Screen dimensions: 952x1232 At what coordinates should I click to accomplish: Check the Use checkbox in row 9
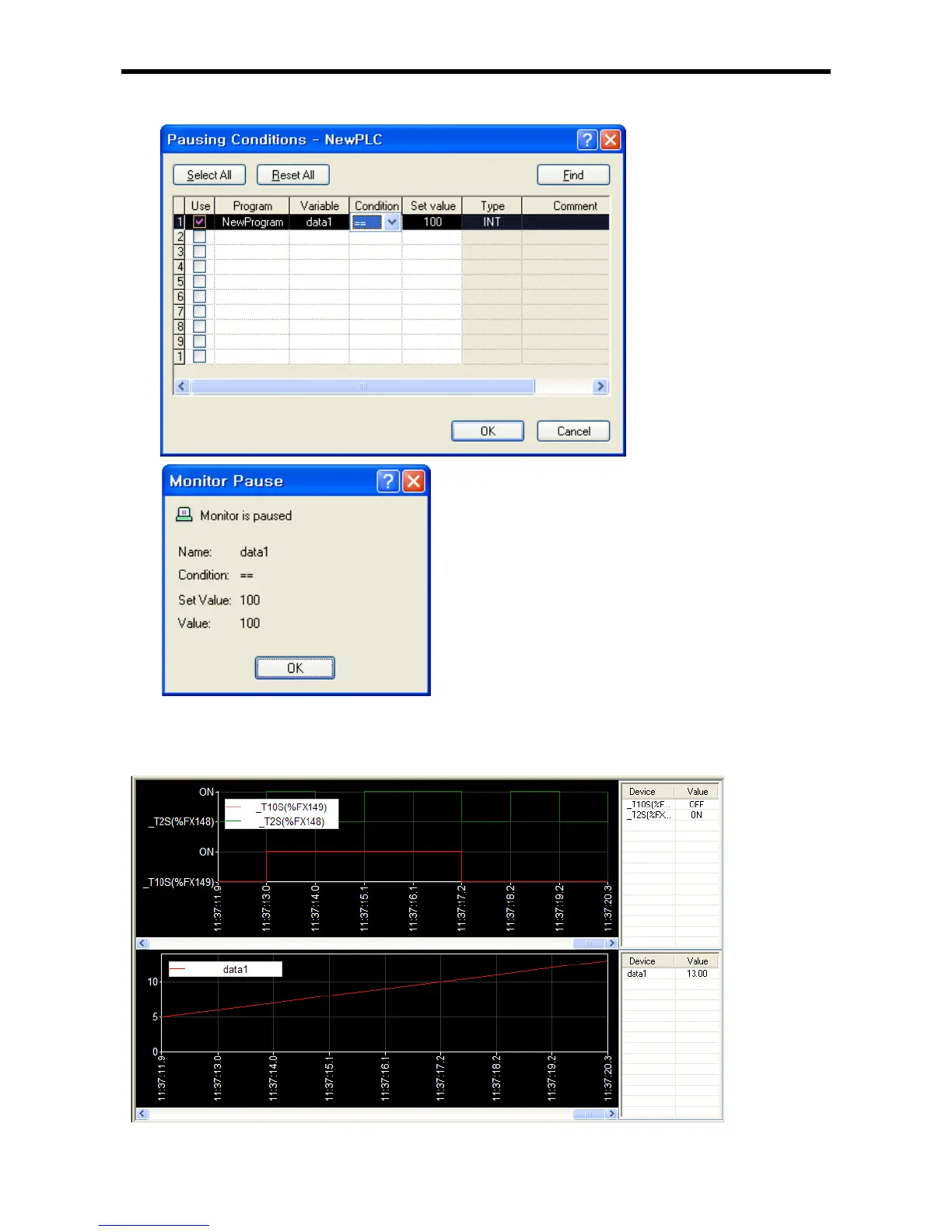pyautogui.click(x=200, y=341)
